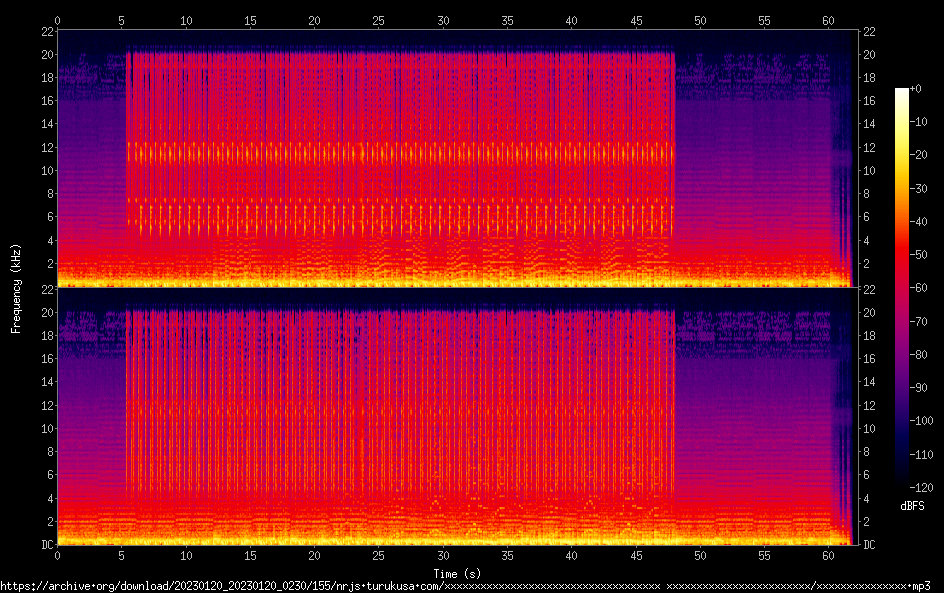The width and height of the screenshot is (944, 593).
Task: Click the DC label at bottom left
Action: (x=46, y=544)
